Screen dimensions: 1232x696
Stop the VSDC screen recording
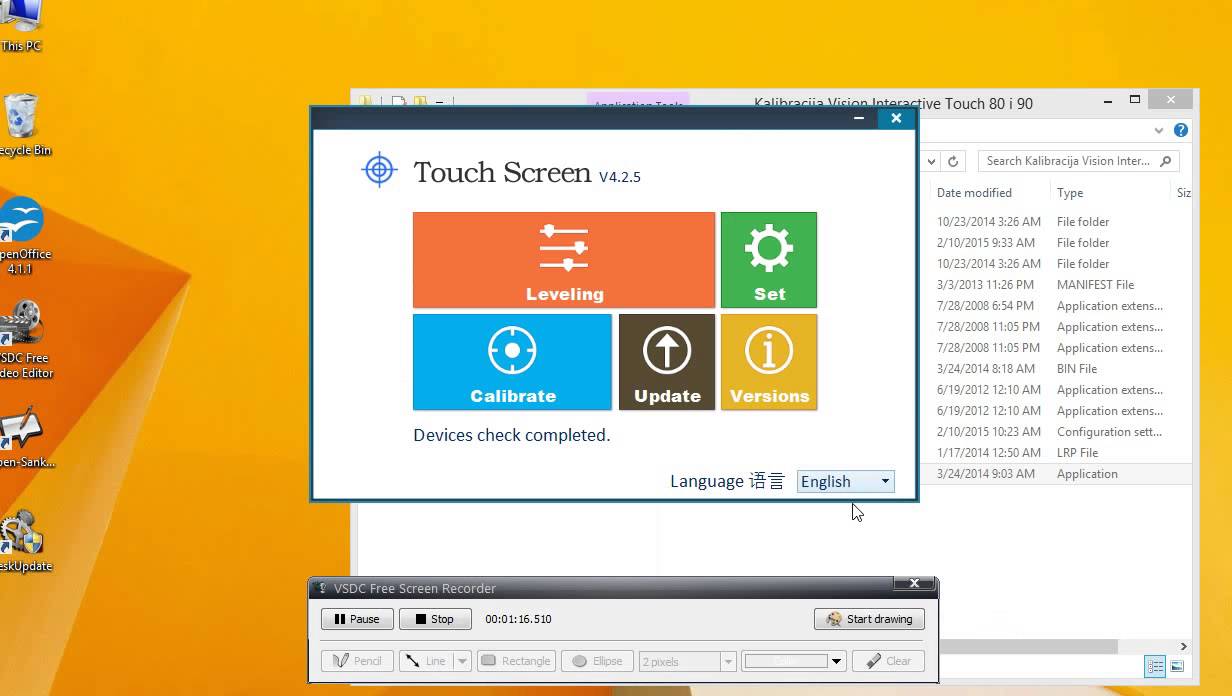coord(435,619)
